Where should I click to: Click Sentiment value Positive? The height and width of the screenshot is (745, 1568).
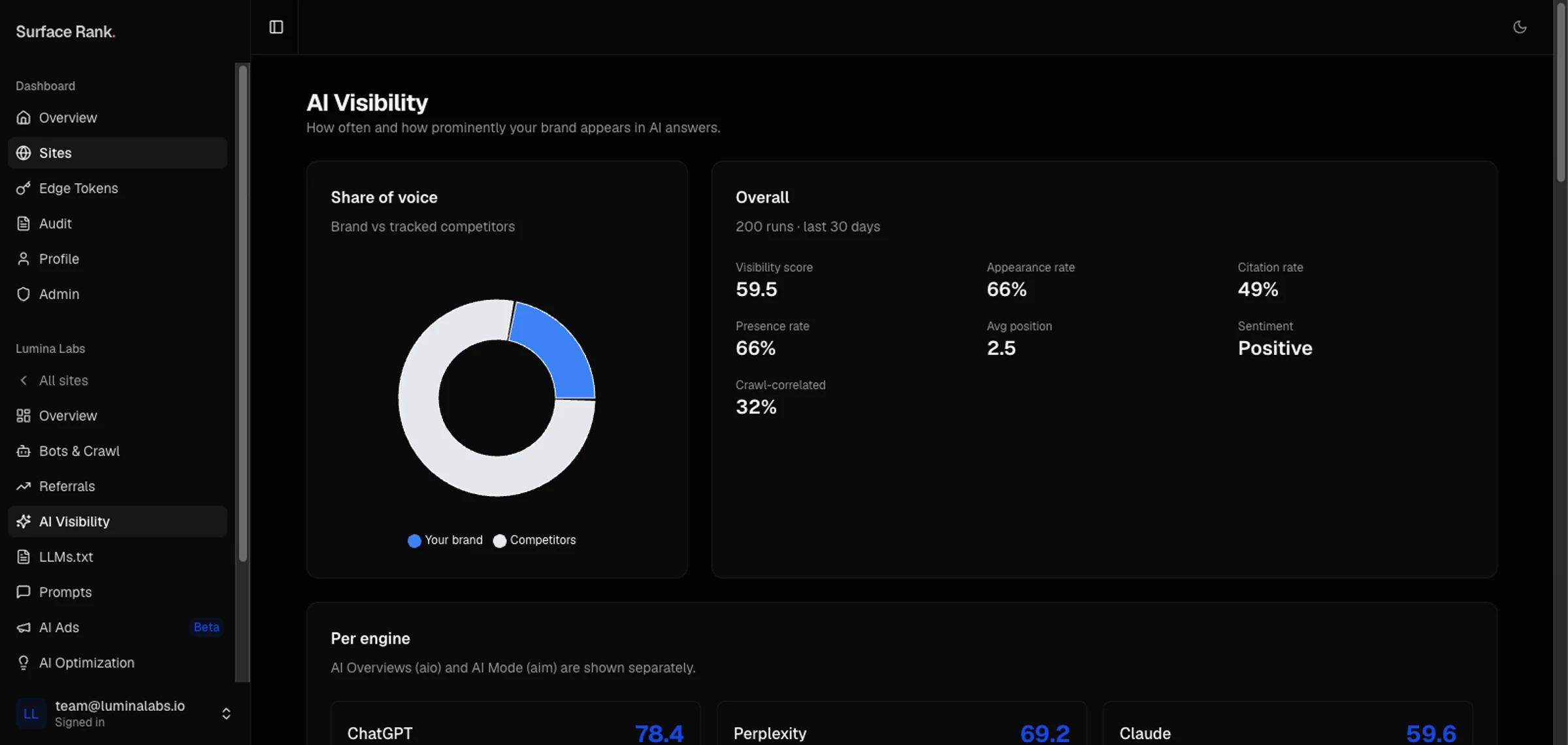[x=1275, y=348]
